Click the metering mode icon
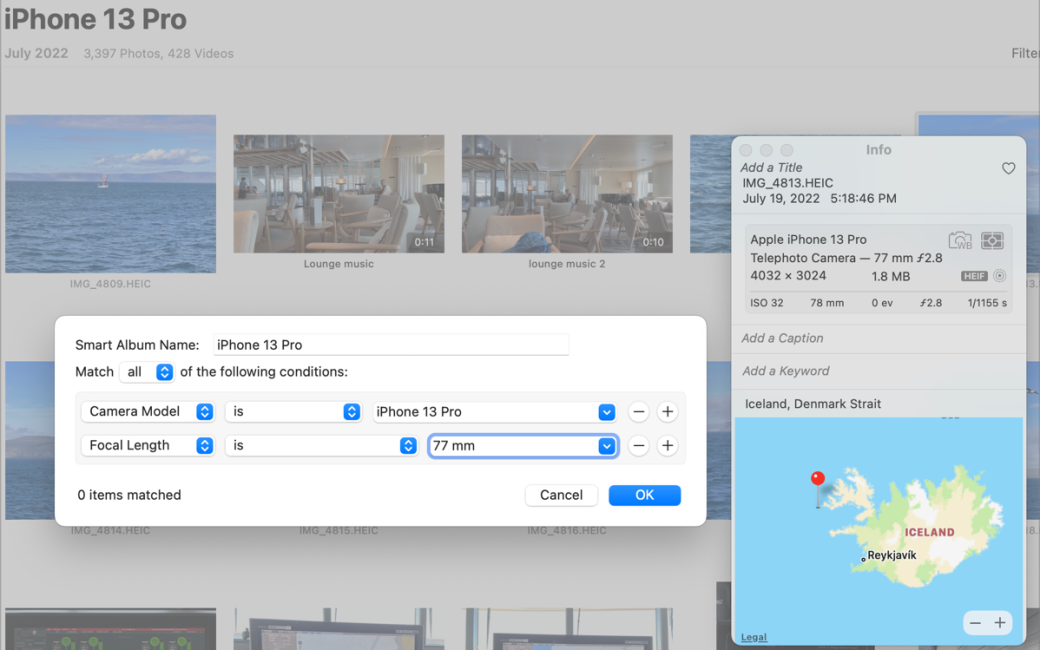1040x650 pixels. click(992, 241)
